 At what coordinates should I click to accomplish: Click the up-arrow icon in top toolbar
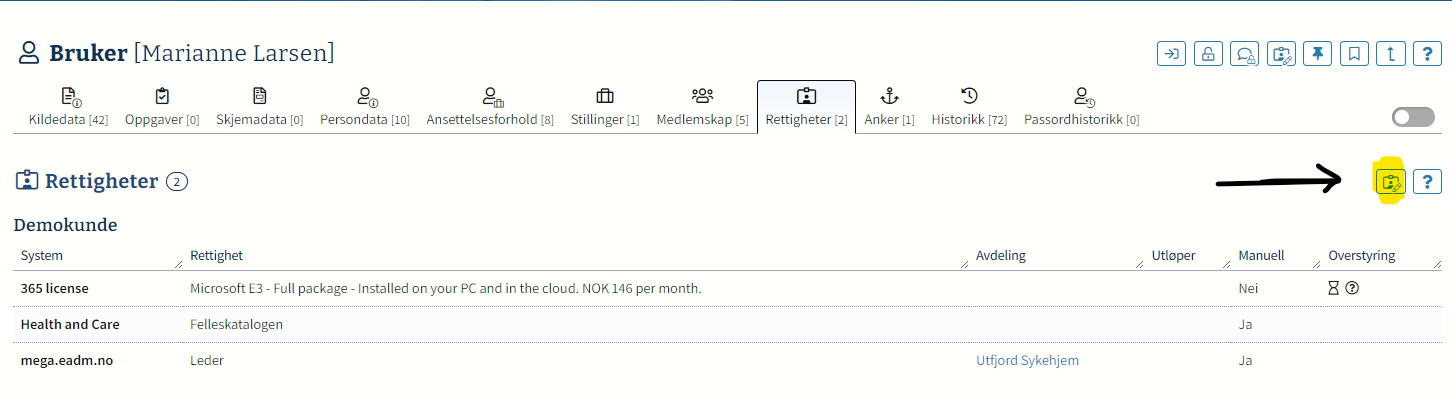[x=1391, y=54]
